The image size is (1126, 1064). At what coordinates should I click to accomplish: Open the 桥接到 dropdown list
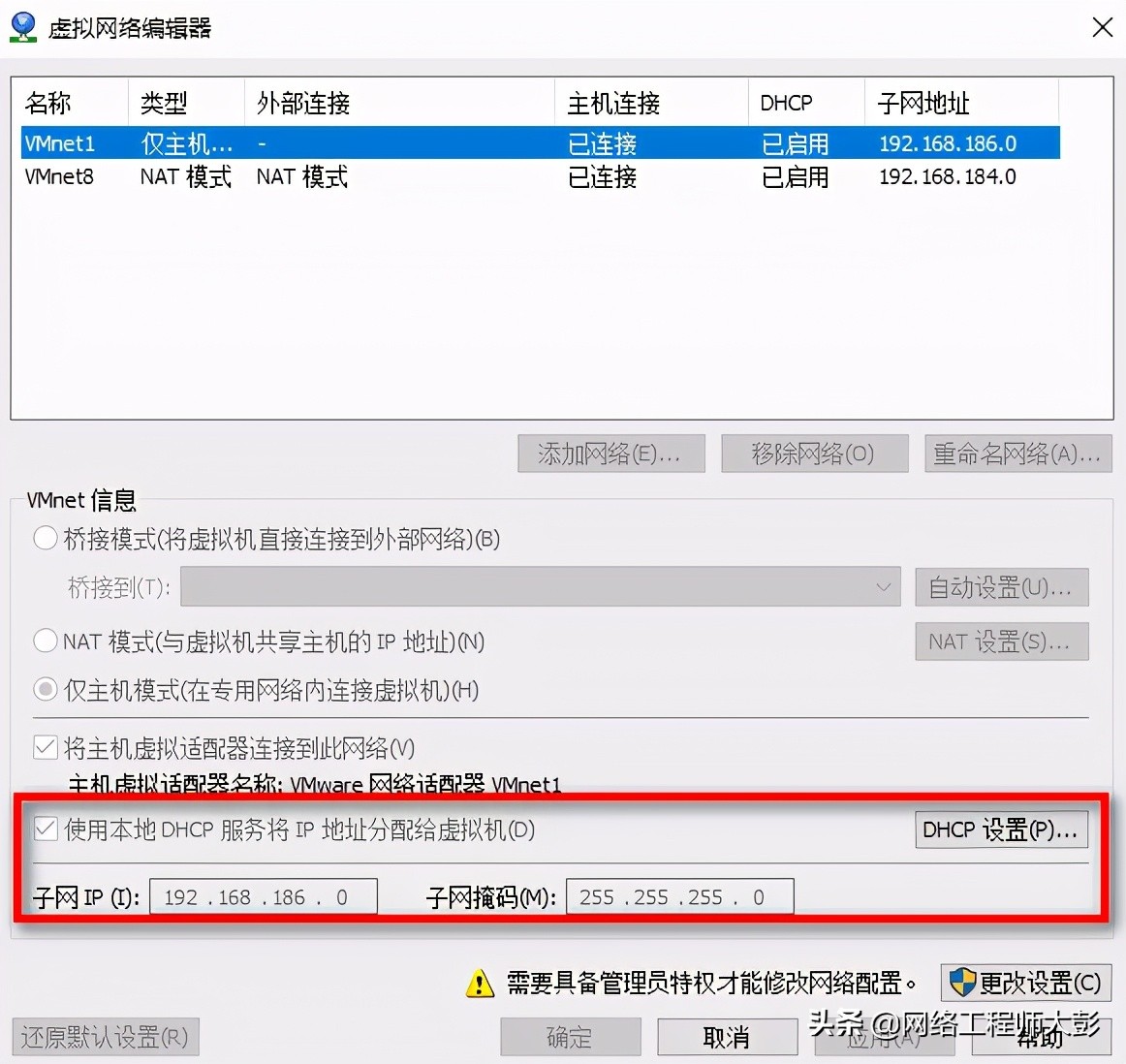pos(883,586)
